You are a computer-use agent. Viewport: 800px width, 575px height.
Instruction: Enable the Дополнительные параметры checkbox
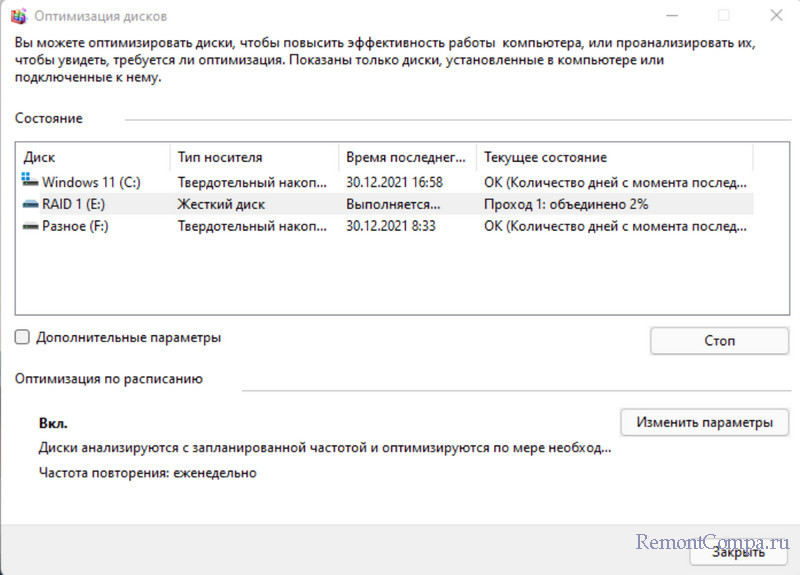[23, 338]
